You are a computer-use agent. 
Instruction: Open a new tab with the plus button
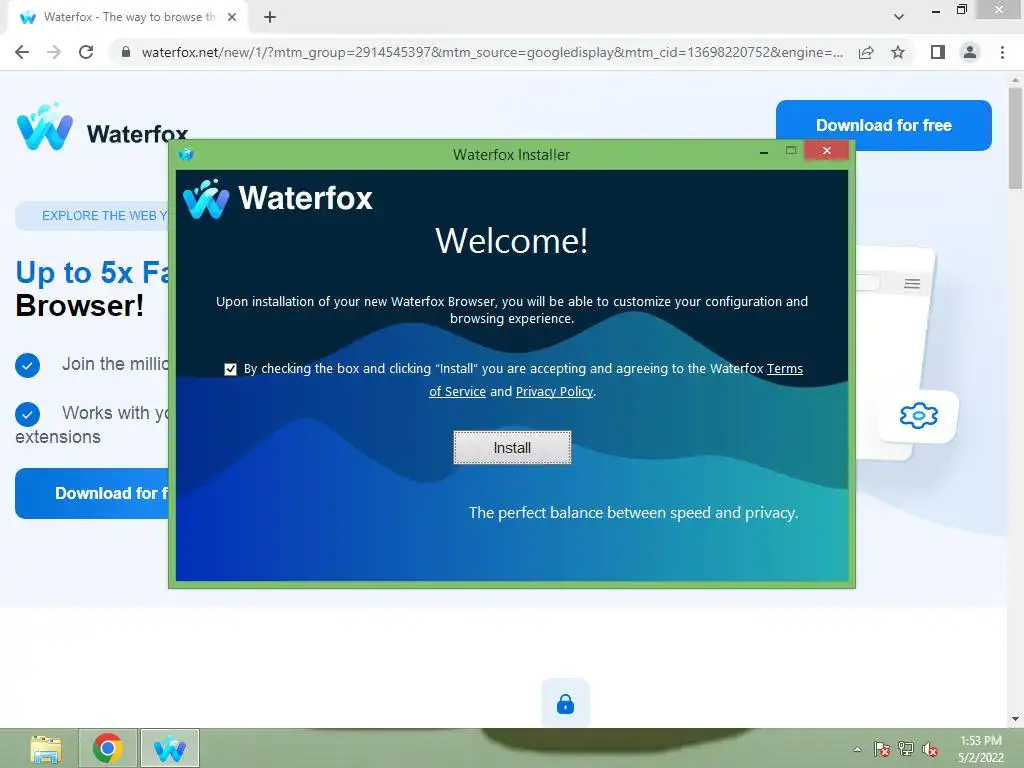tap(270, 17)
